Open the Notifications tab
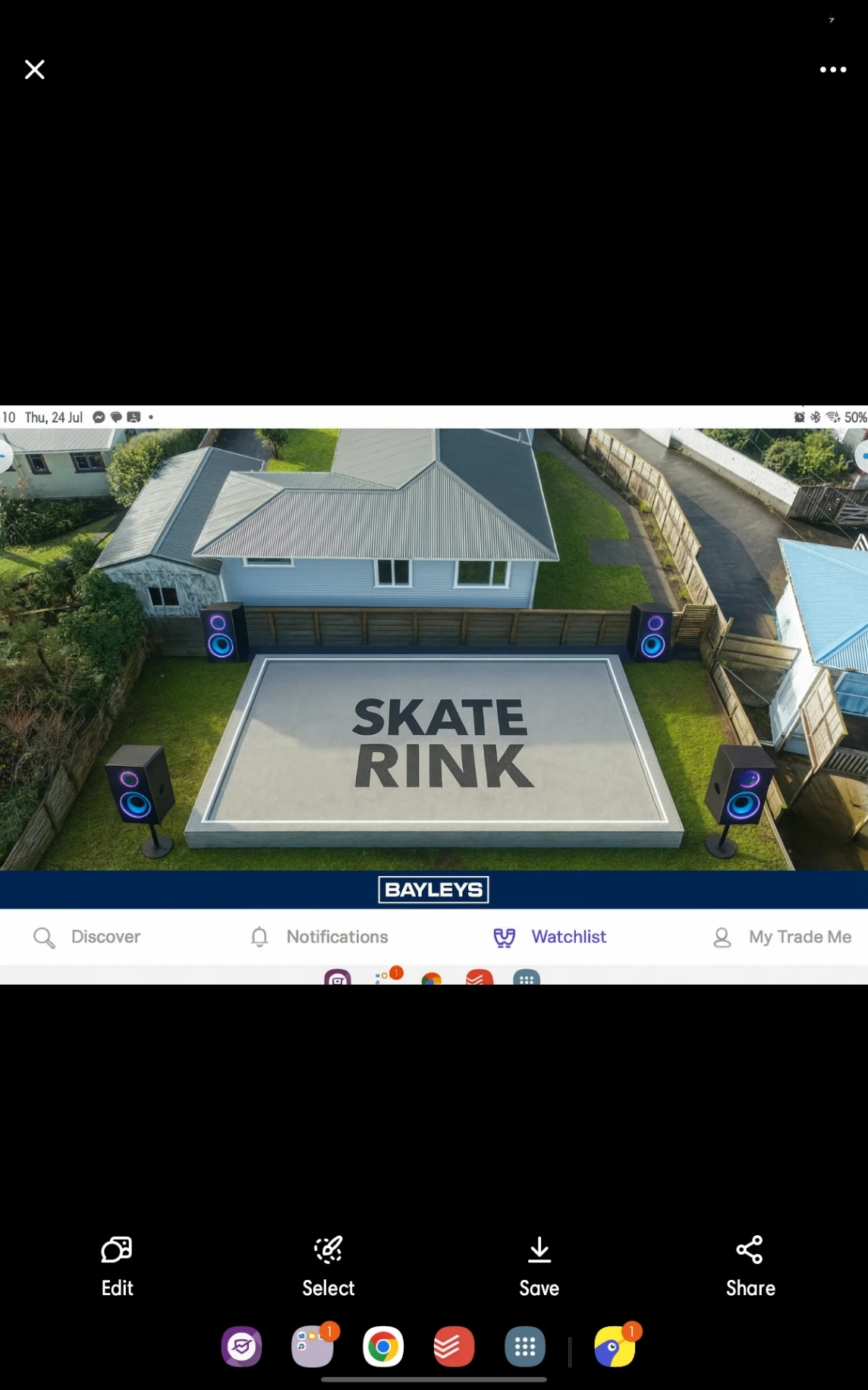The width and height of the screenshot is (868, 1390). 319,937
